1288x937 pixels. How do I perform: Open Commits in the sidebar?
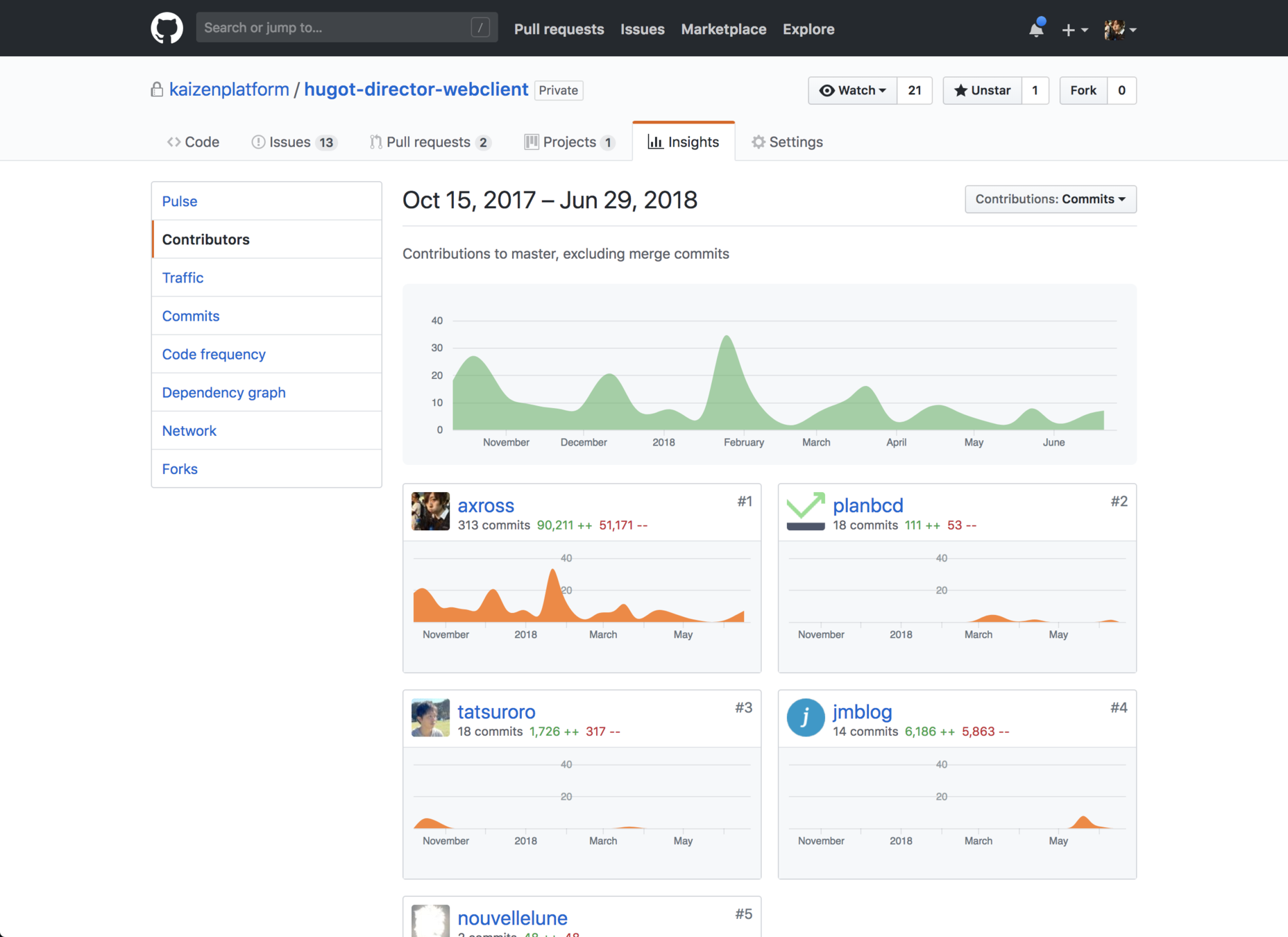pos(266,316)
